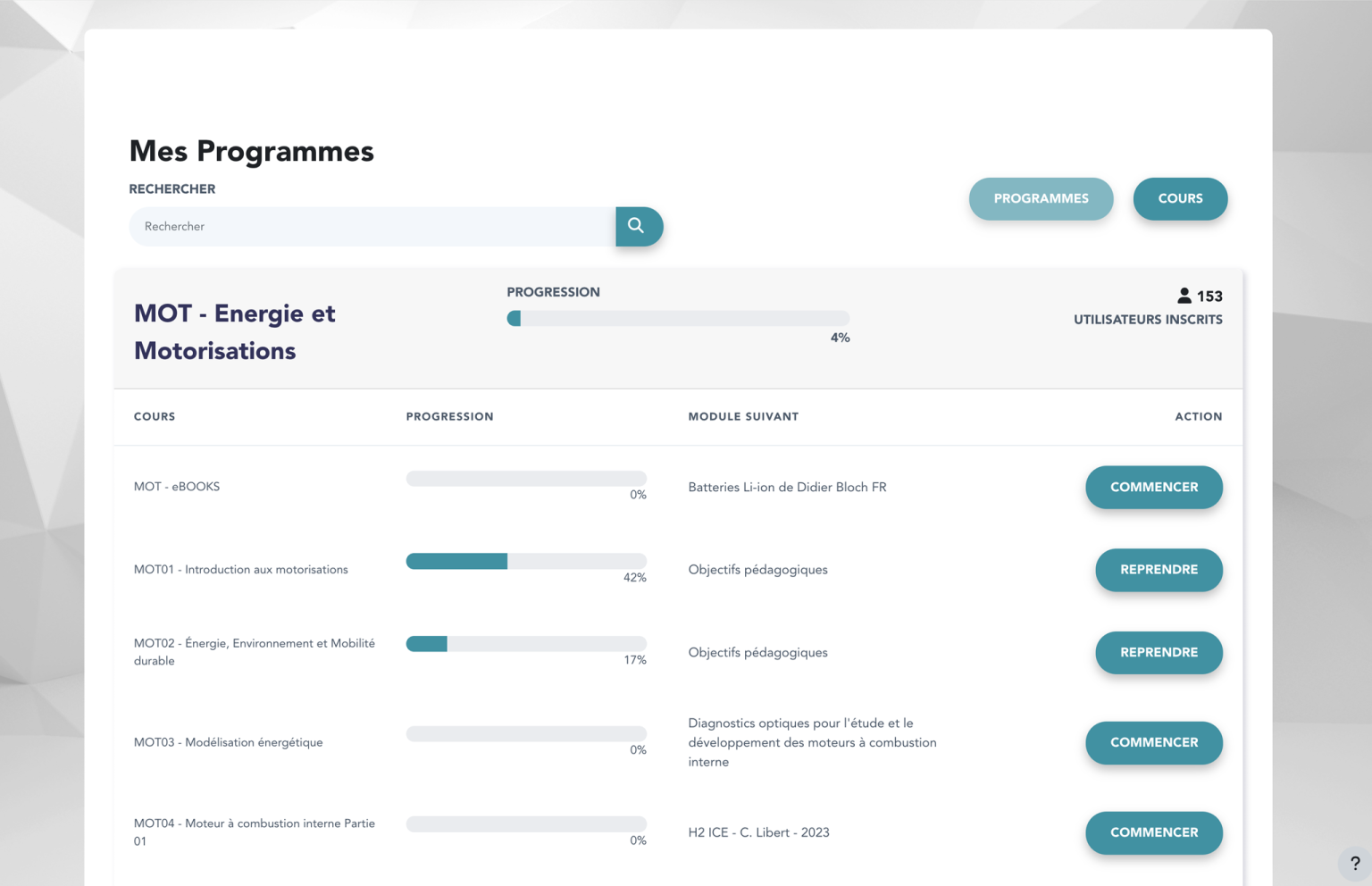This screenshot has height=886, width=1372.
Task: Click the 42% progress bar for MOT01
Action: 526,561
